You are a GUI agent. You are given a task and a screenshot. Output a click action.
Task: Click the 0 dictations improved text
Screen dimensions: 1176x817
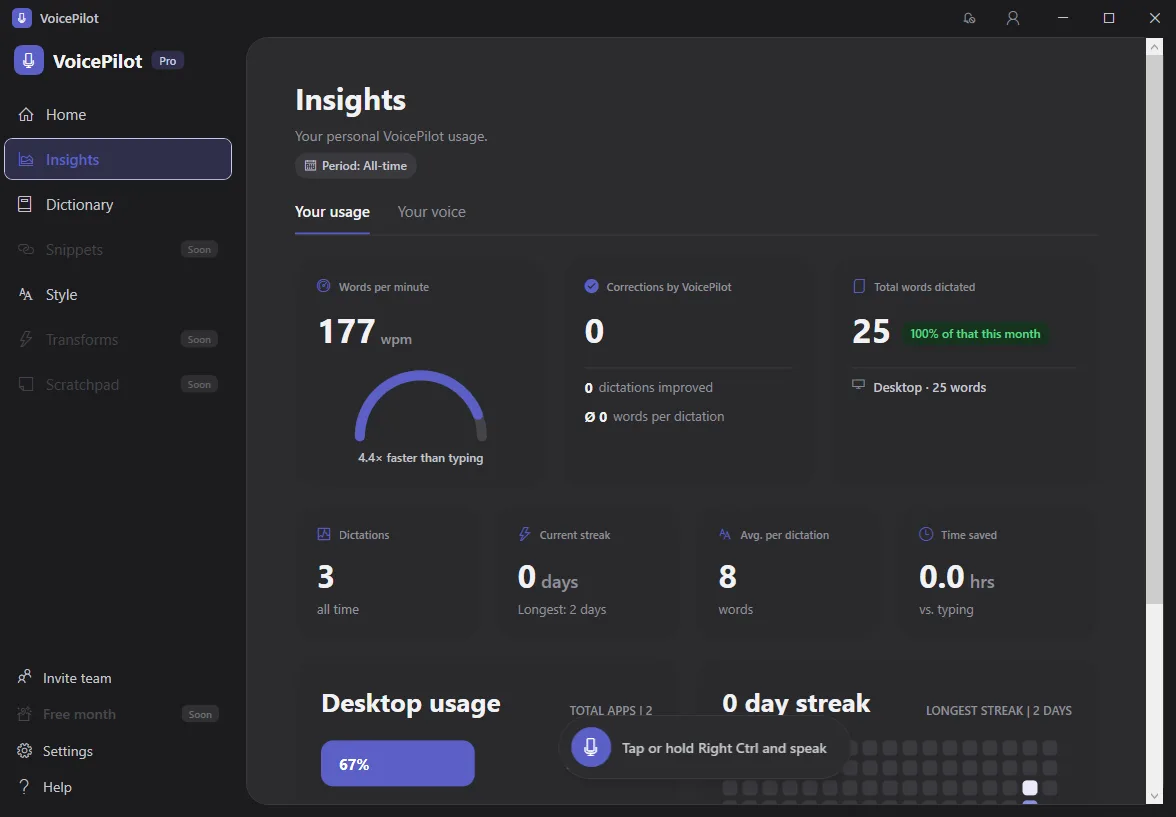tap(649, 387)
